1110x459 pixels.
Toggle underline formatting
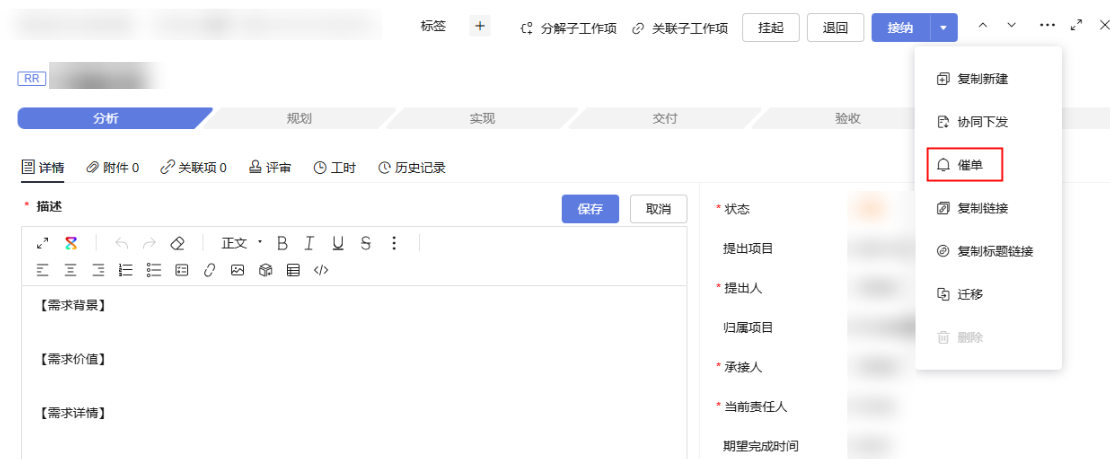coord(338,244)
